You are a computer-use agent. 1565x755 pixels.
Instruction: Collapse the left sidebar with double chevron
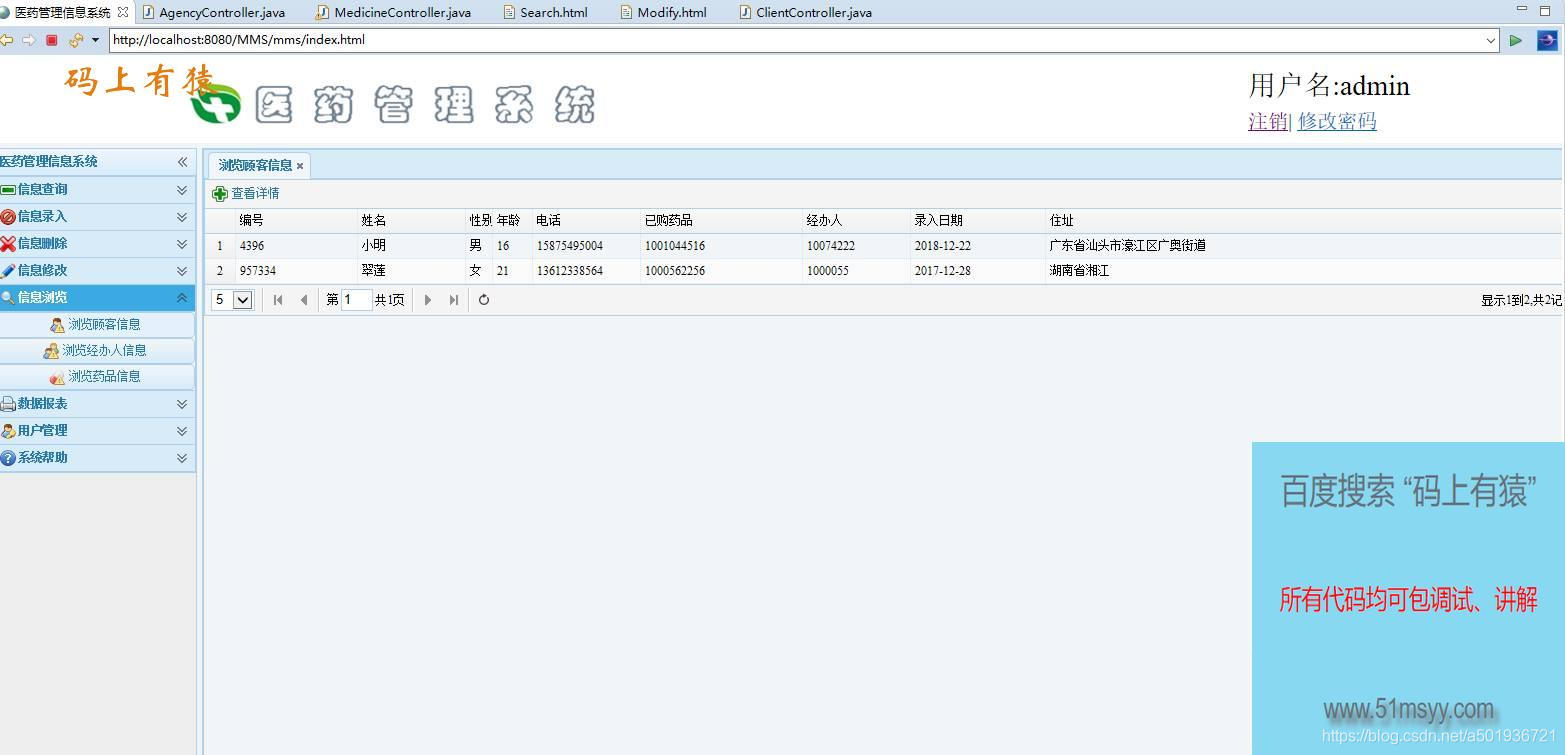tap(182, 162)
